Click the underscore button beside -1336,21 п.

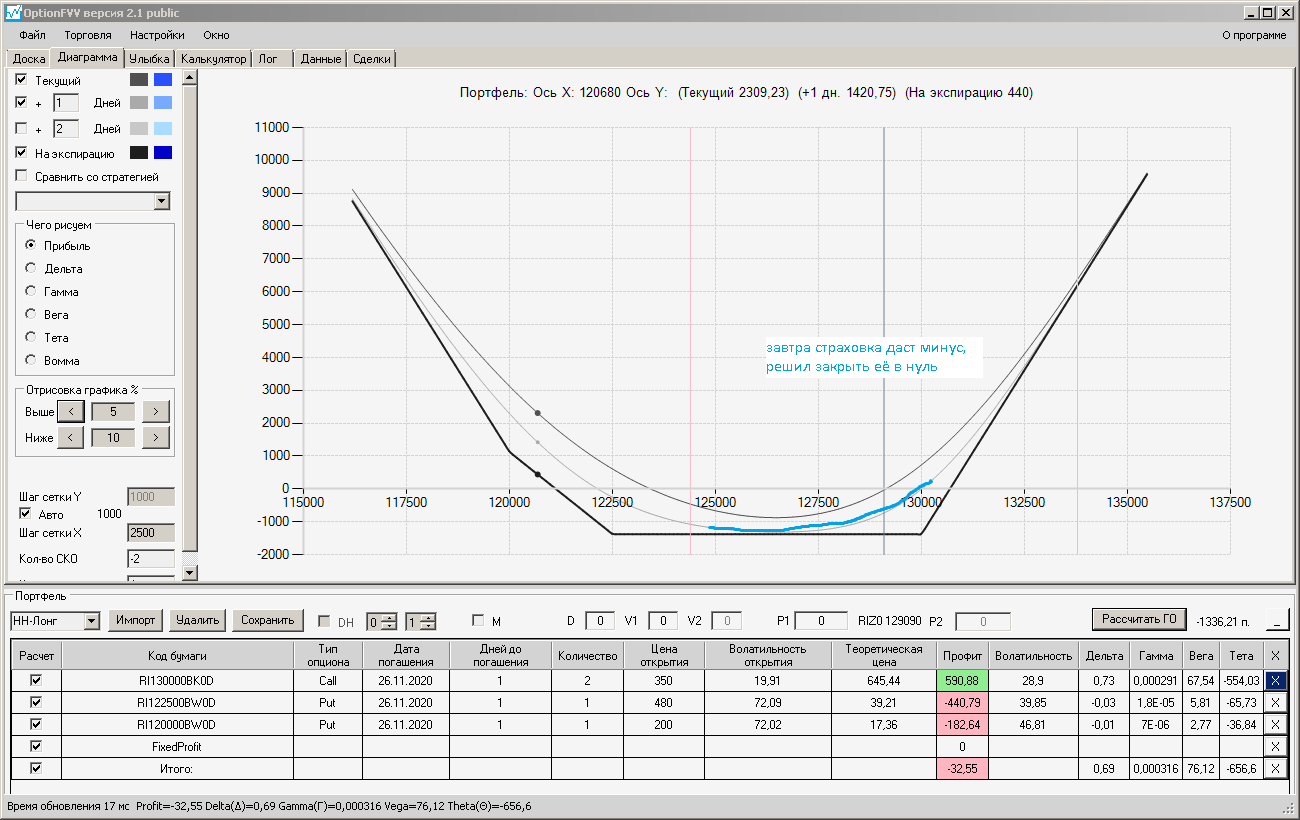coord(1277,620)
